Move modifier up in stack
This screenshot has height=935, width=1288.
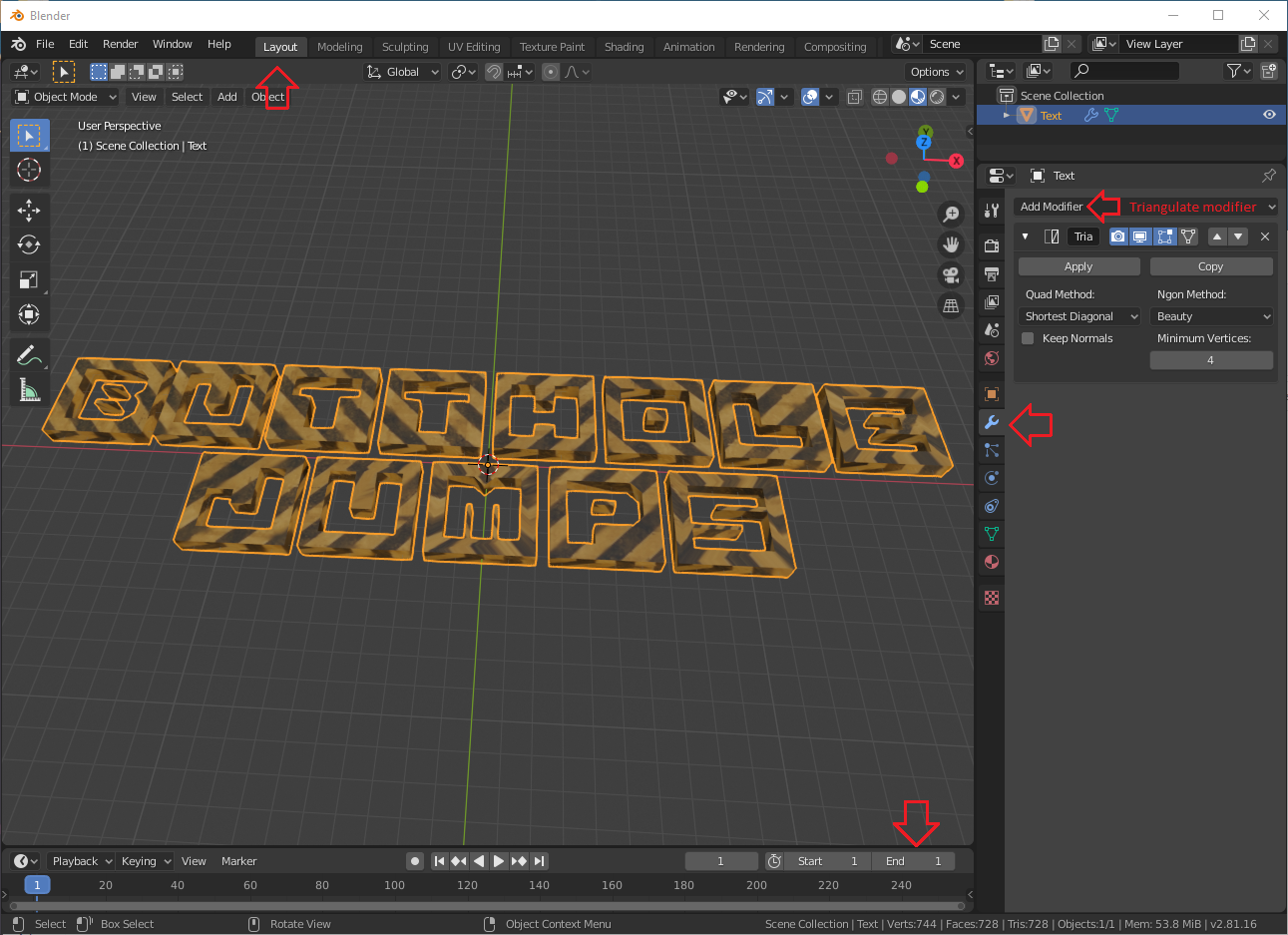click(1217, 236)
